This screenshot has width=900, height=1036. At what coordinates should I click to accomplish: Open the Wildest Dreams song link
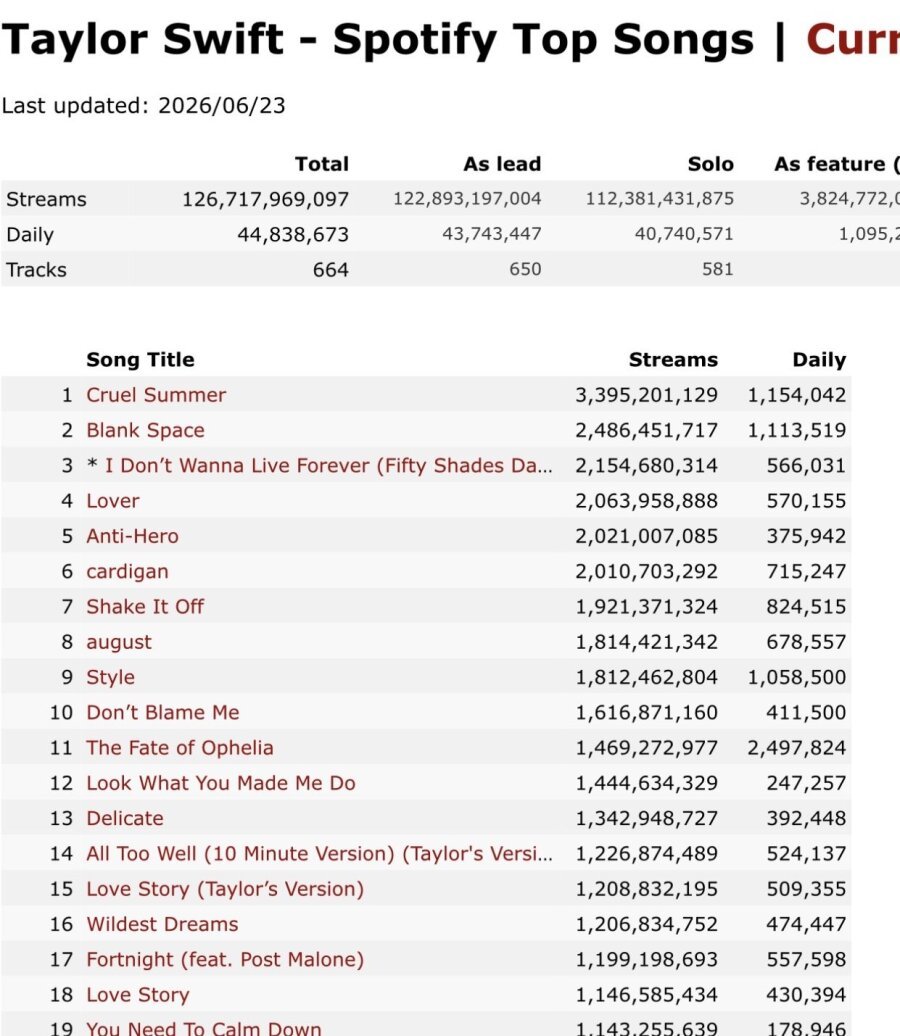click(163, 924)
